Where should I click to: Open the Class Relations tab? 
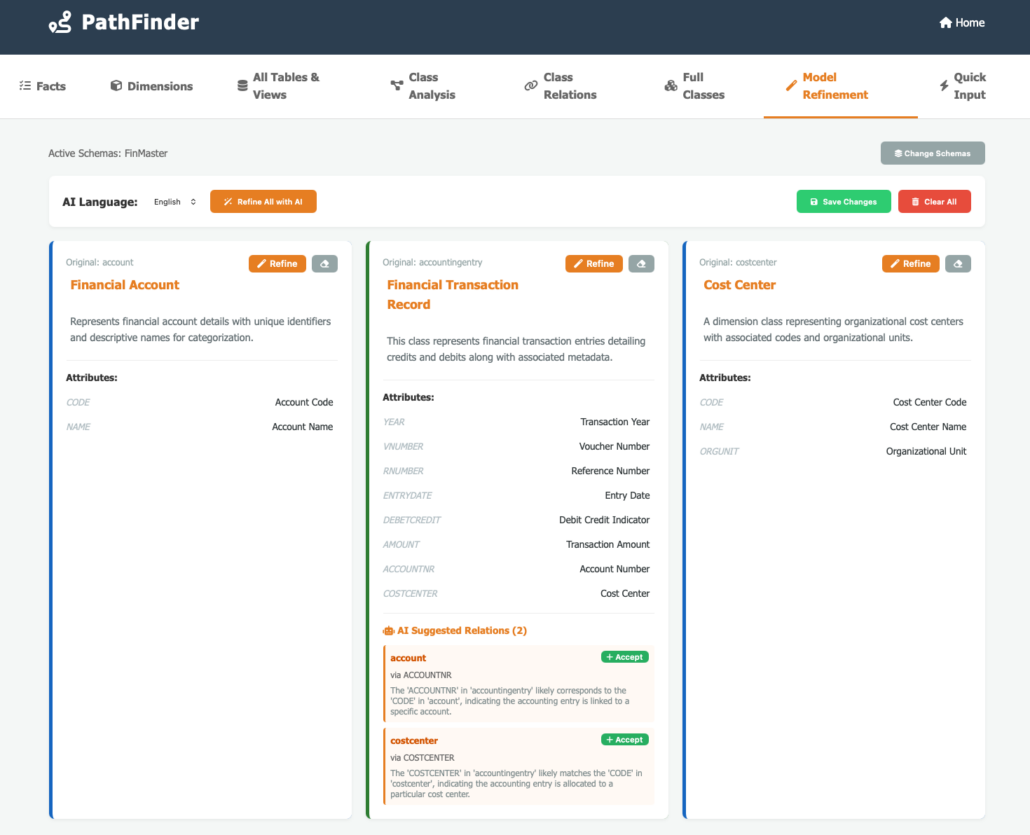click(560, 86)
